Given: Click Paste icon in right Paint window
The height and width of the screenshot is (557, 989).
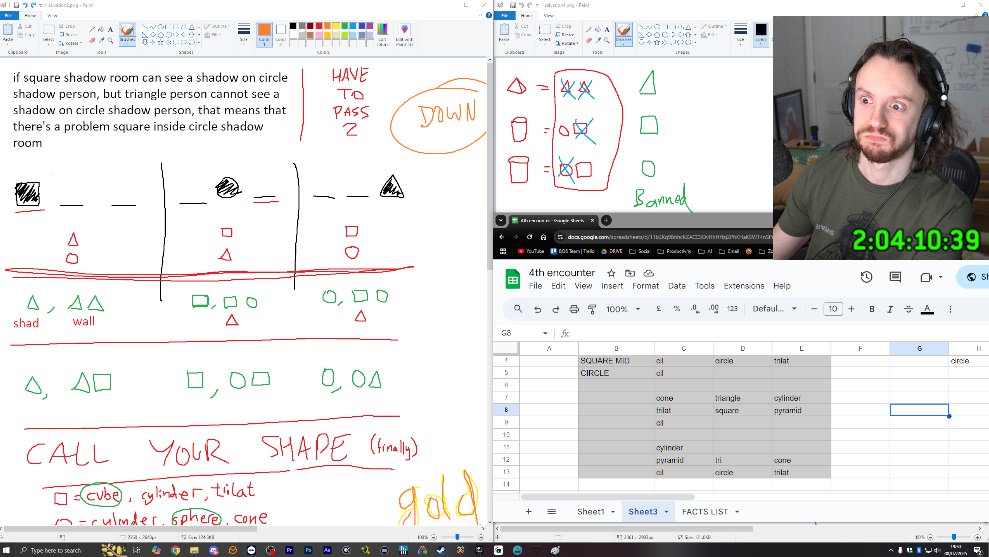Looking at the screenshot, I should 504,30.
